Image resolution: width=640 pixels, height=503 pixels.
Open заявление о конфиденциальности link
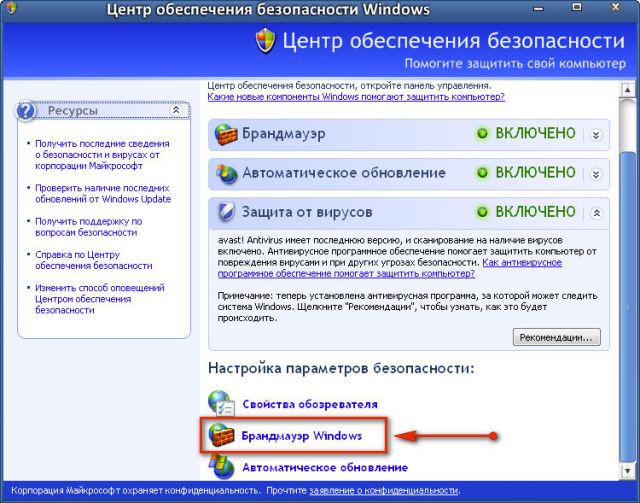(384, 490)
